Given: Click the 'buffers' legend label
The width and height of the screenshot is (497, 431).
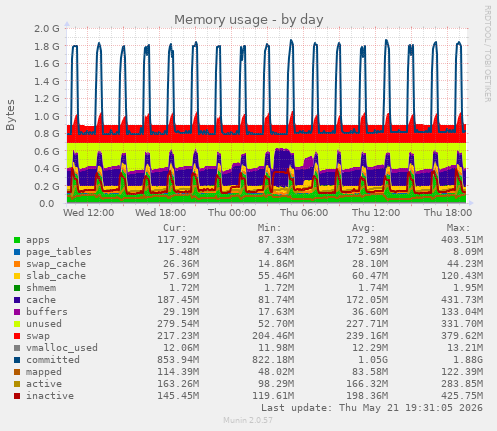Looking at the screenshot, I should click(x=47, y=312).
